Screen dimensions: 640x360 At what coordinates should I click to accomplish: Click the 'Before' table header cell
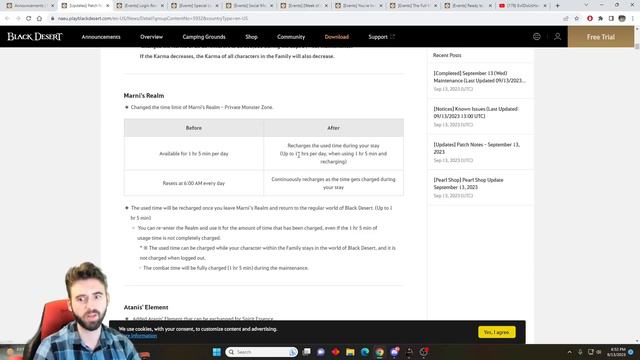(x=193, y=128)
